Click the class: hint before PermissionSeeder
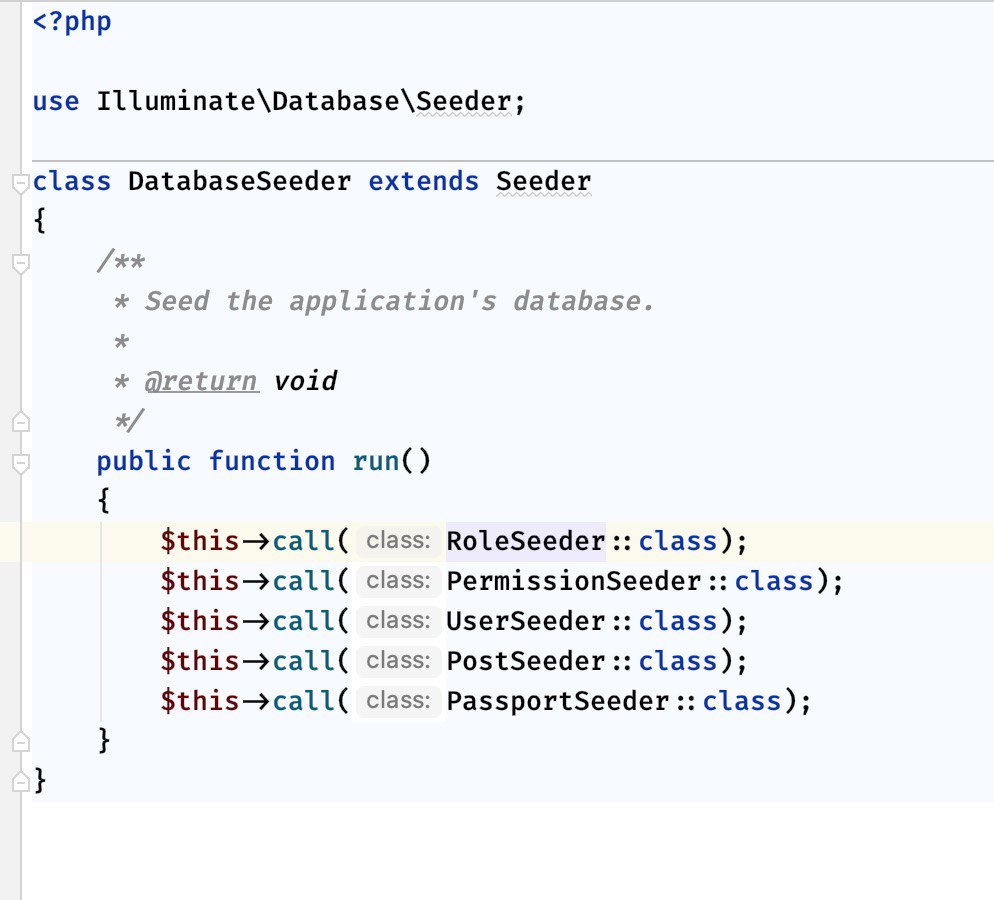Image resolution: width=994 pixels, height=900 pixels. click(398, 581)
